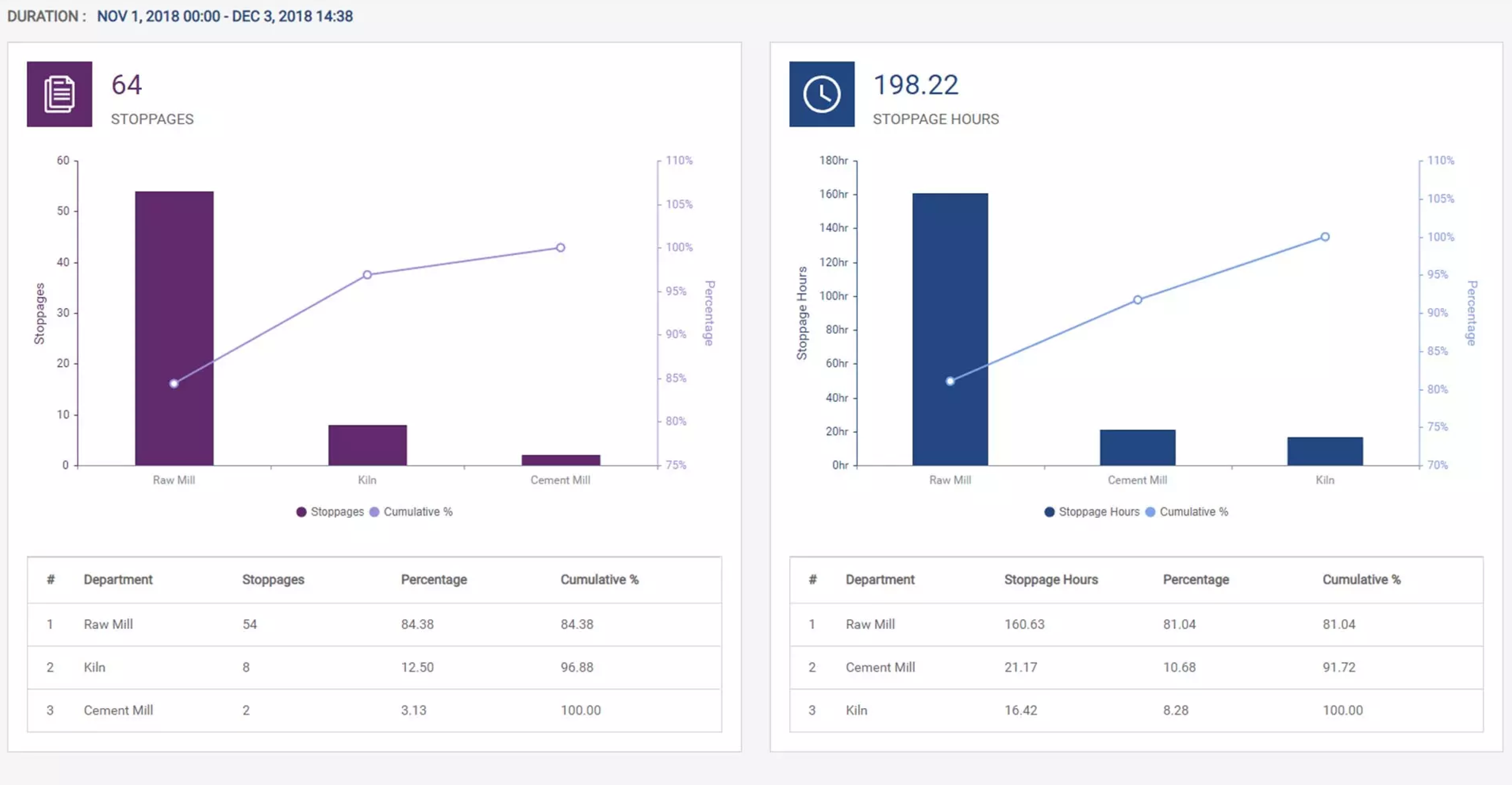This screenshot has width=1512, height=785.
Task: Click the Kiln row in the stoppages table
Action: pos(94,667)
